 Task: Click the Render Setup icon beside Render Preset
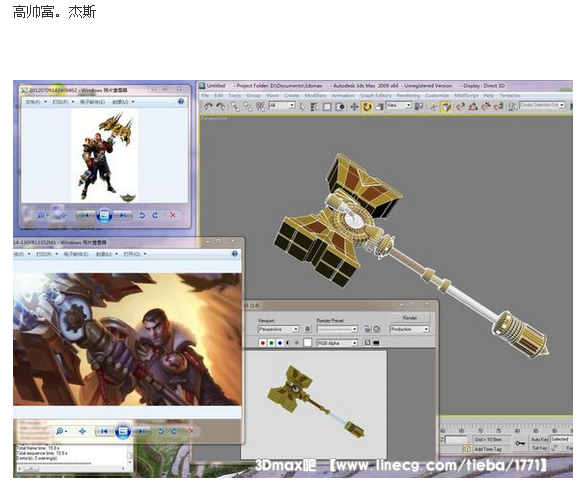coord(367,329)
